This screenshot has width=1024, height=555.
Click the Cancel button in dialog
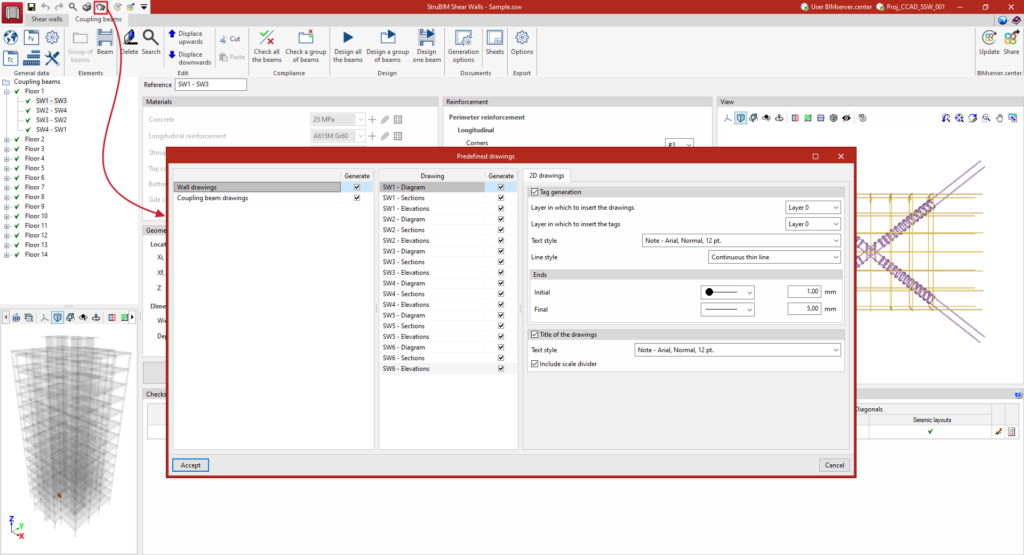pos(834,465)
